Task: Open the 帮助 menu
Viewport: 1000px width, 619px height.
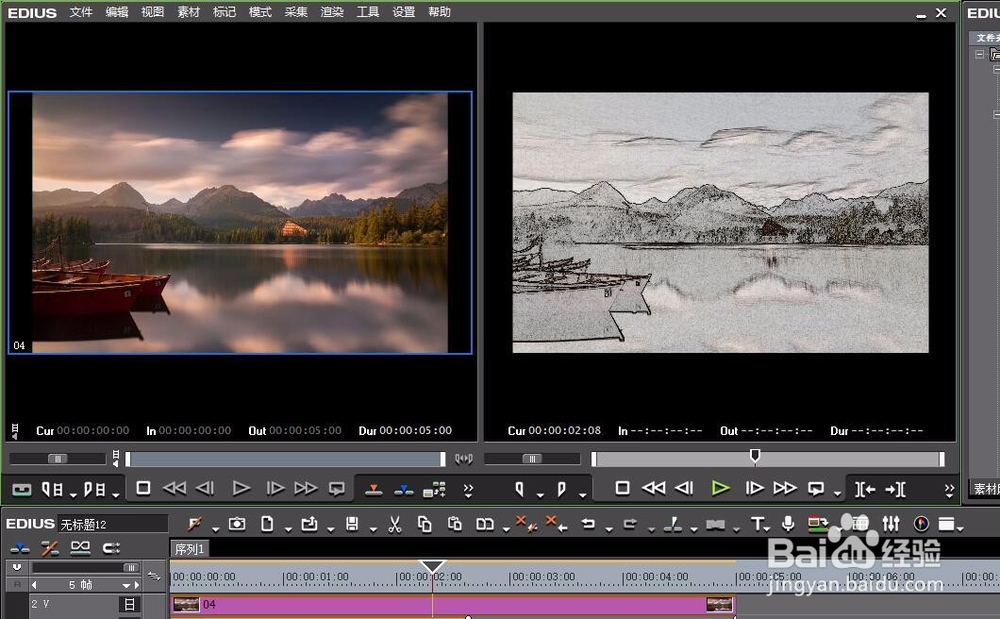Action: click(439, 12)
